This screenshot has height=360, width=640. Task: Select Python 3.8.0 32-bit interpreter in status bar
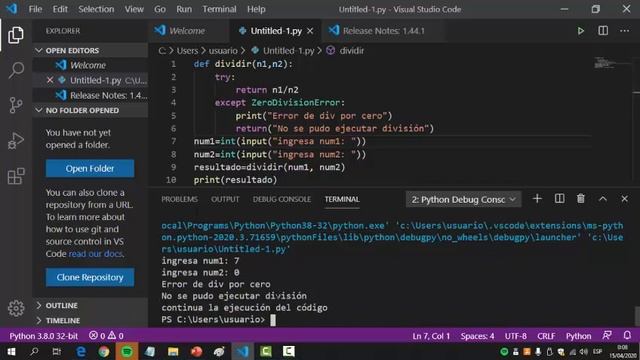(x=43, y=336)
